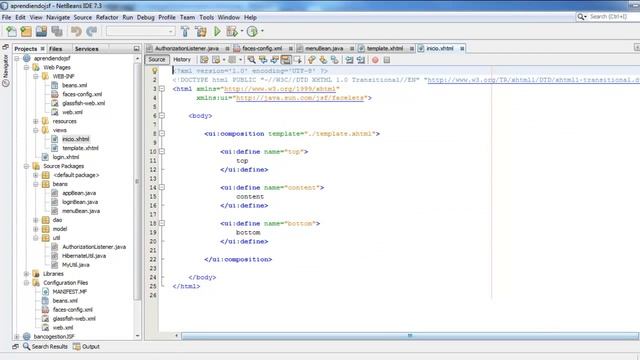Viewport: 640px width, 360px height.
Task: Open the Debug Project dropdown arrow
Action: [x=242, y=31]
